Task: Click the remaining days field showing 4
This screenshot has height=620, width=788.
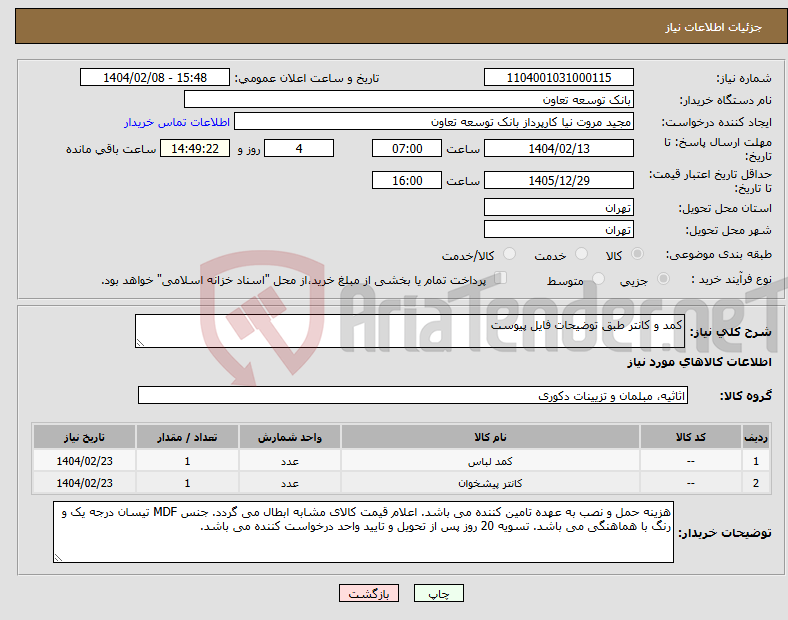Action: tap(299, 148)
